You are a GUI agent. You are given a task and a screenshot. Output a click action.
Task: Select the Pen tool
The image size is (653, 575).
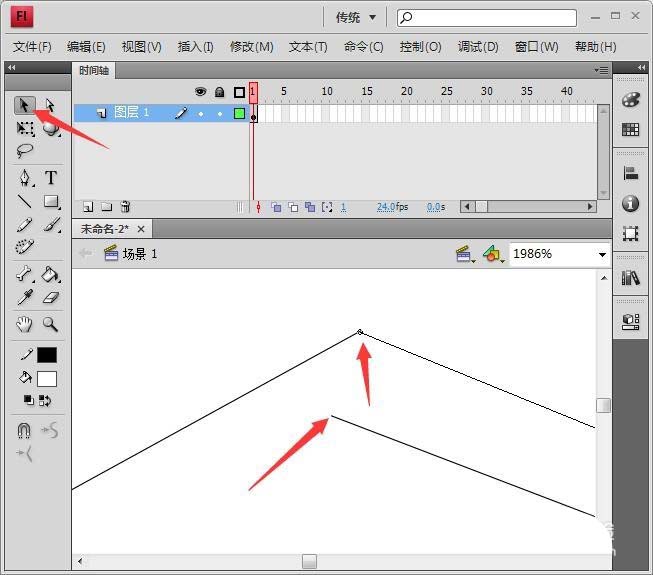pyautogui.click(x=25, y=178)
